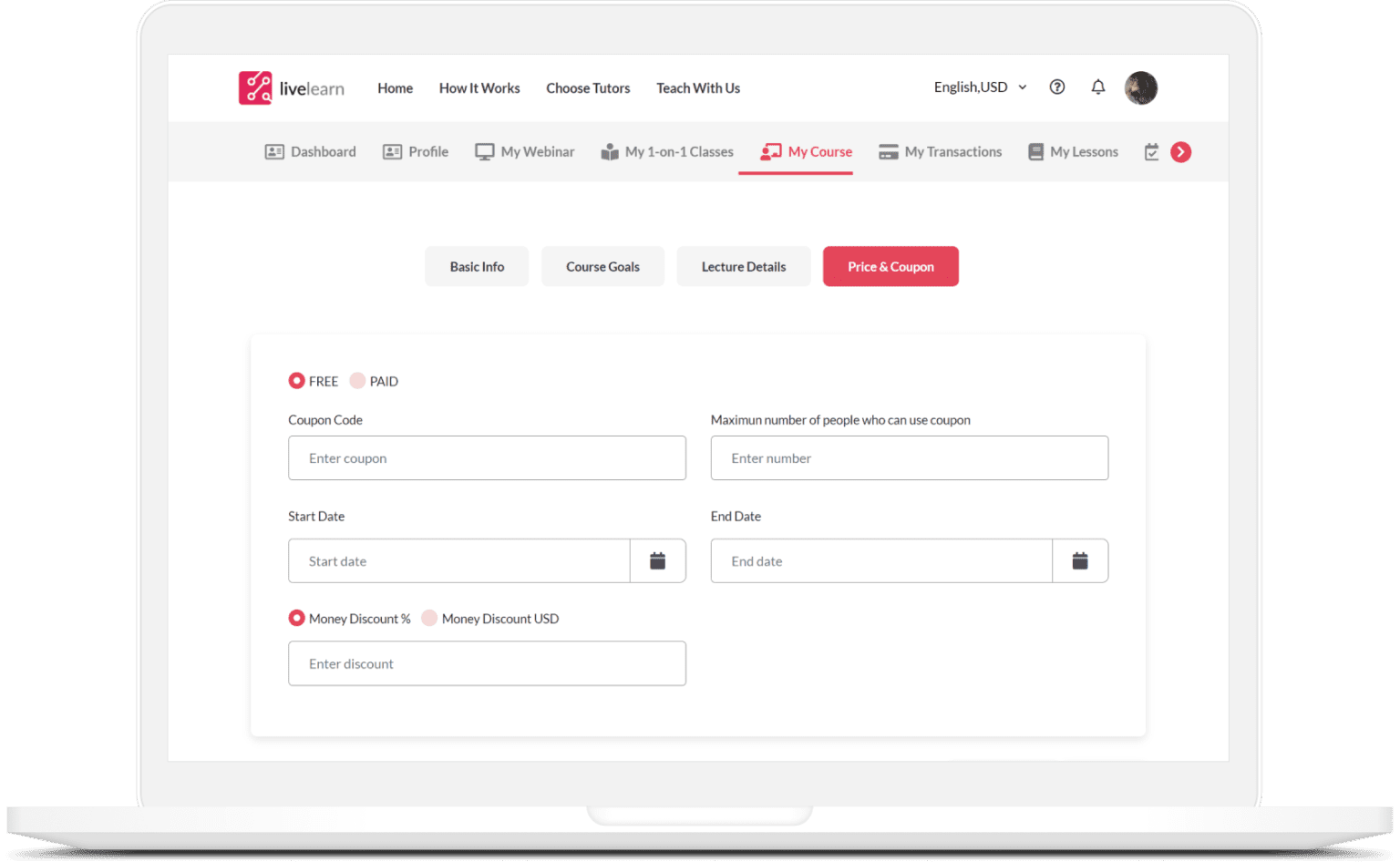Open the My Transactions card icon
1400x862 pixels.
click(887, 151)
